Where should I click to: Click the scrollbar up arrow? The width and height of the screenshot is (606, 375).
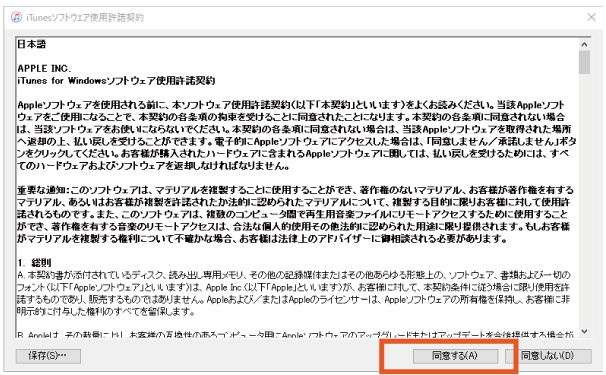[x=584, y=45]
